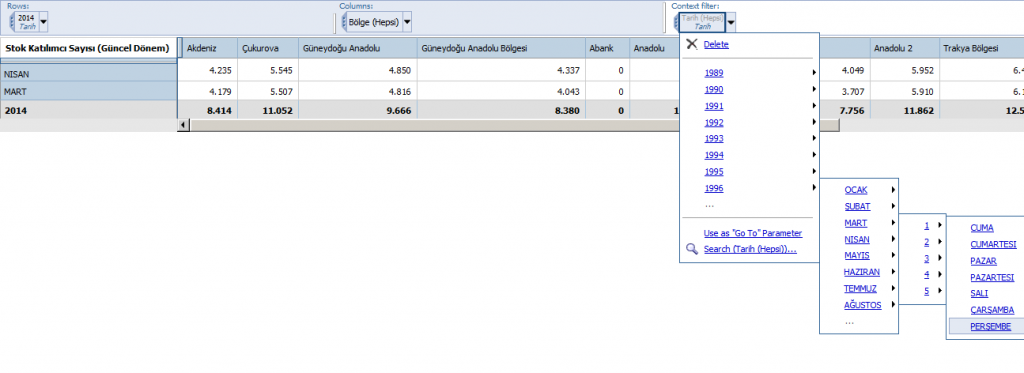
Task: Click Stok Katılımcı Sayısı (Güncel Dönem) header cell
Action: pos(90,48)
